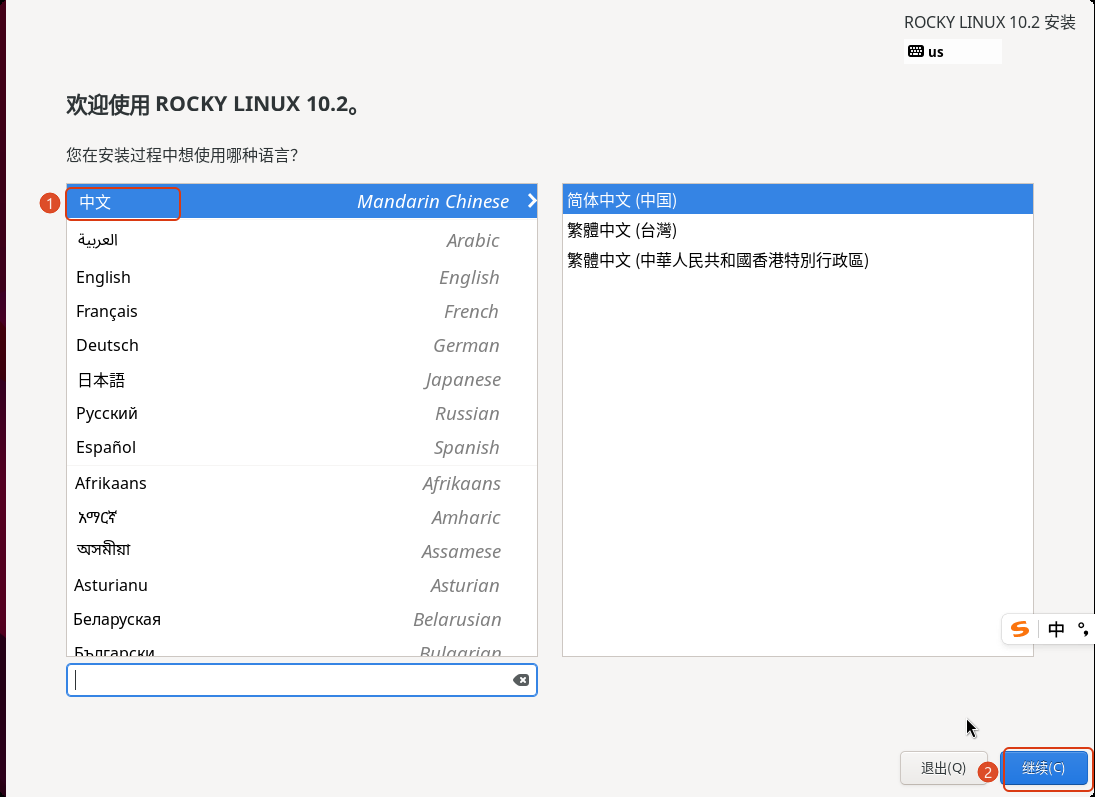
Task: Click the us keyboard layout label
Action: tap(936, 52)
